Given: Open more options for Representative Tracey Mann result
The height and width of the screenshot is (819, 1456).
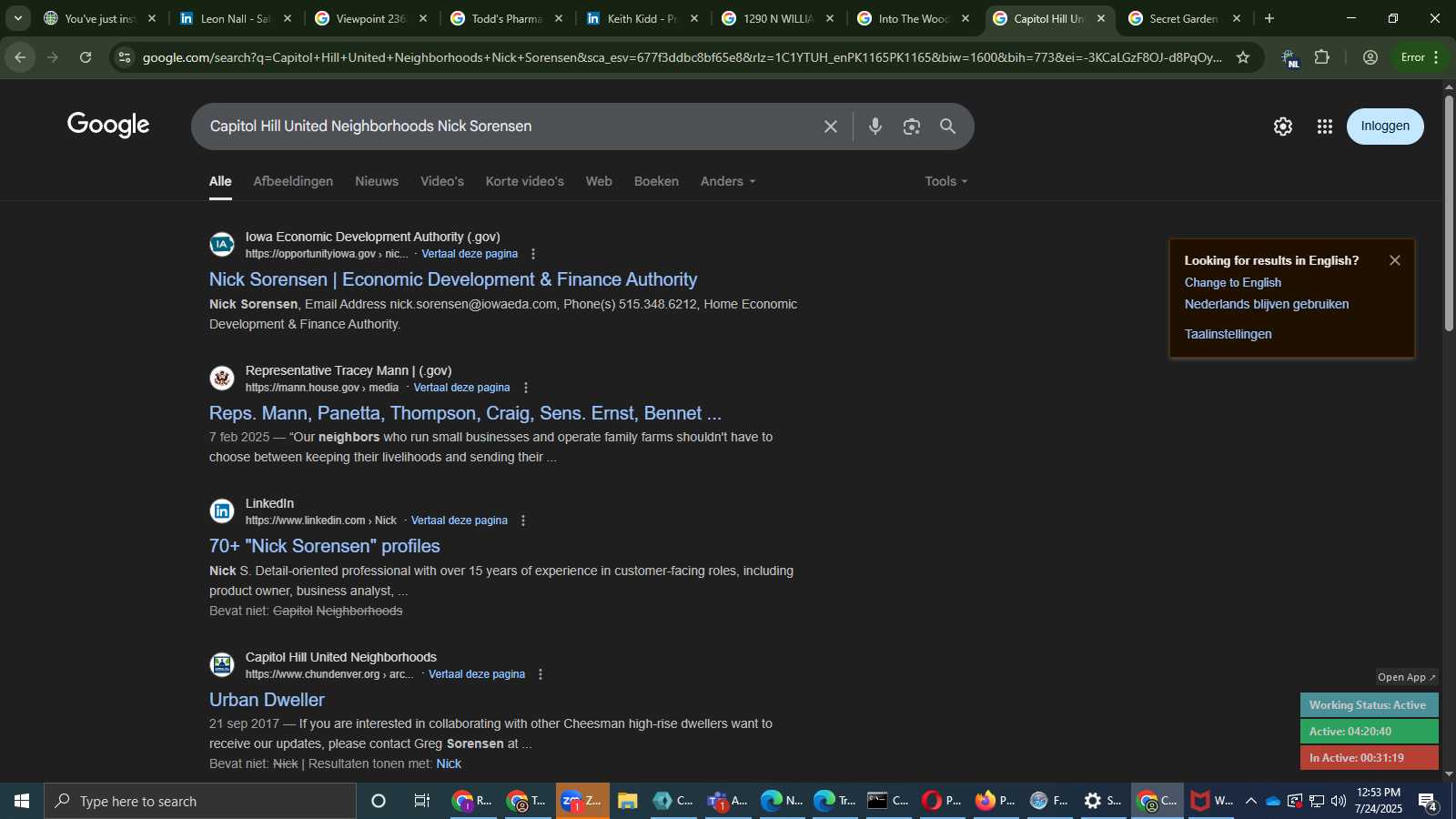Looking at the screenshot, I should point(525,388).
